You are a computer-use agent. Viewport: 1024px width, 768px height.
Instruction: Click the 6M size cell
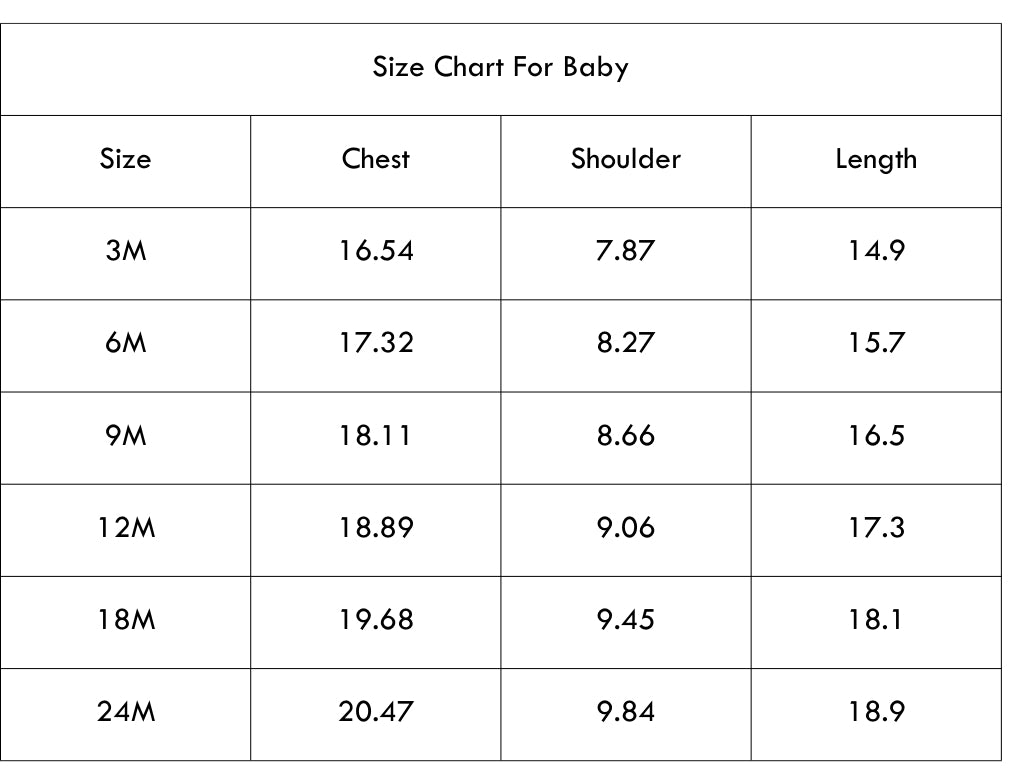pos(125,343)
